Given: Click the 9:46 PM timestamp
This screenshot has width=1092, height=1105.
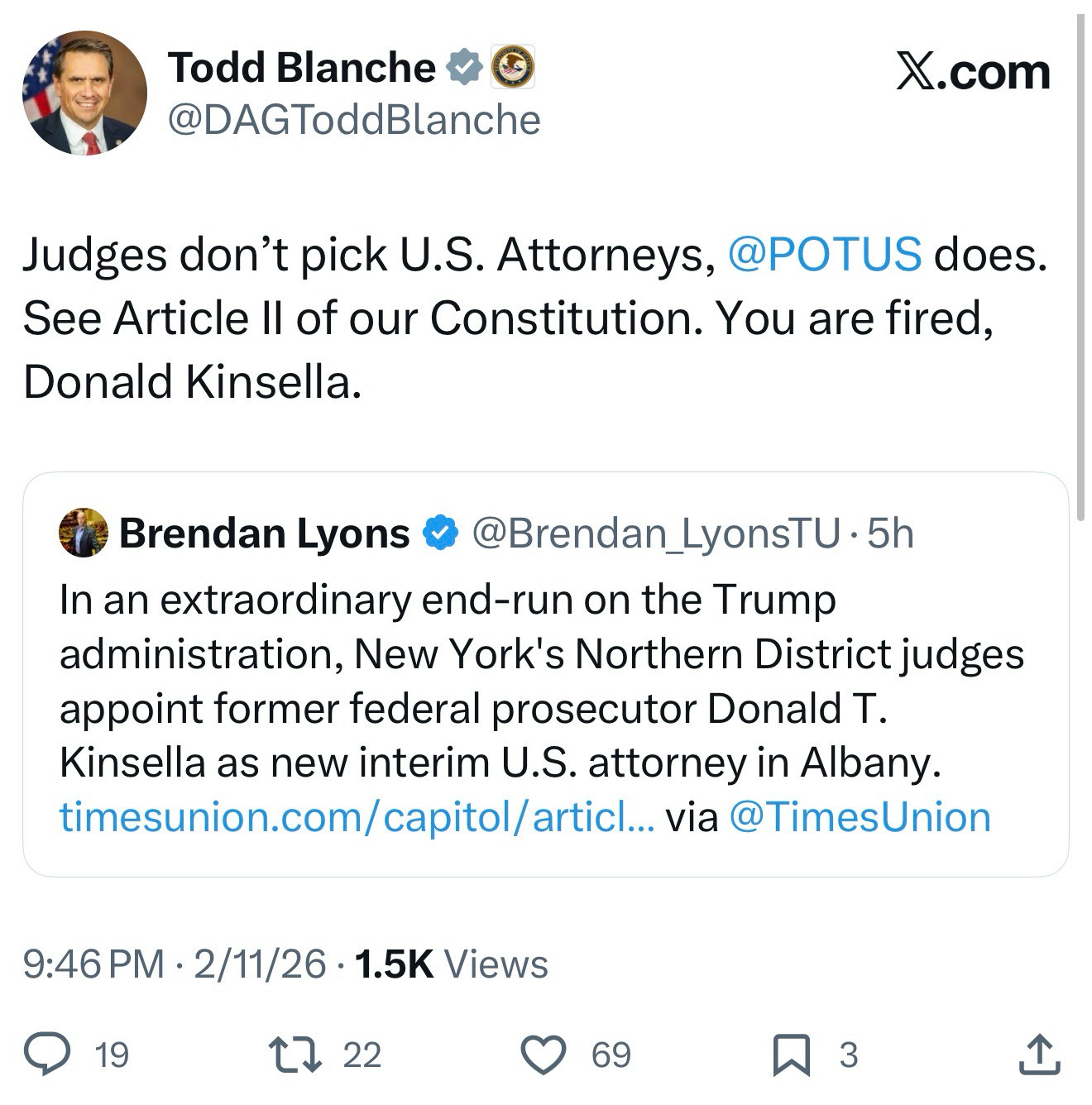Looking at the screenshot, I should [94, 964].
